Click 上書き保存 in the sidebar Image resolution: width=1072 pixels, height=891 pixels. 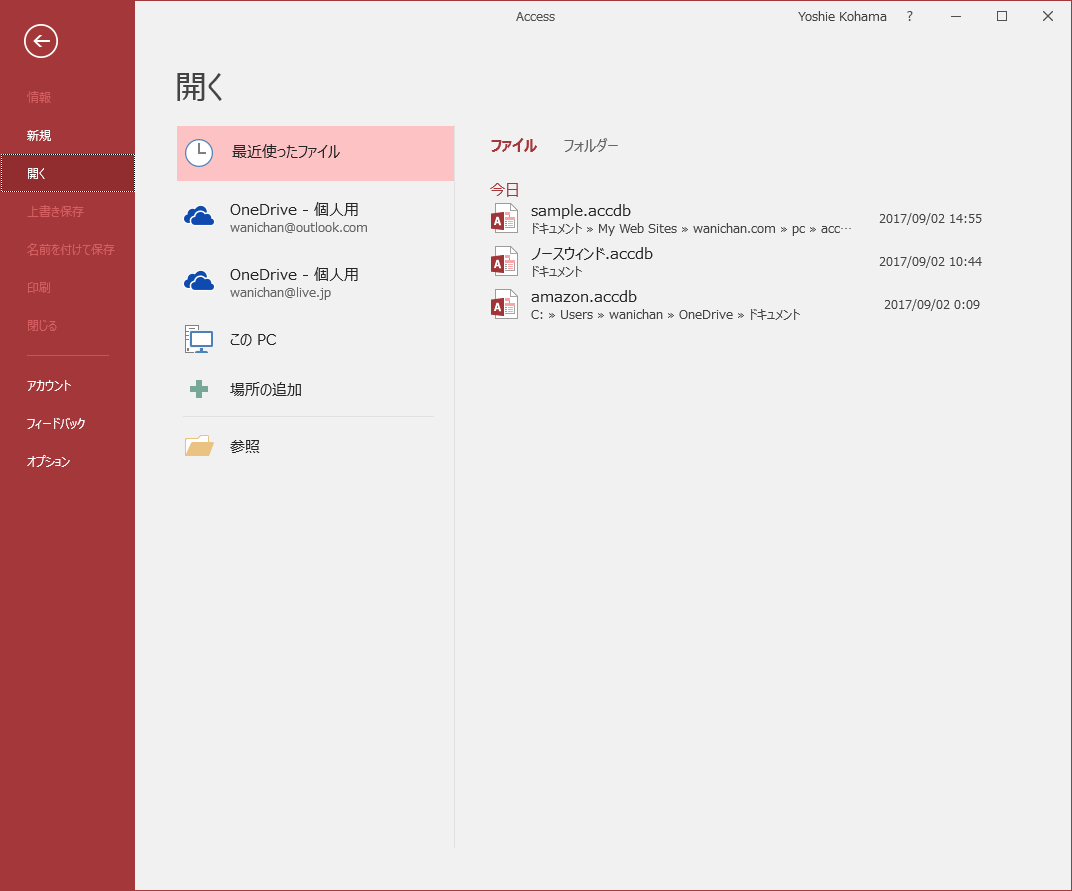[55, 211]
